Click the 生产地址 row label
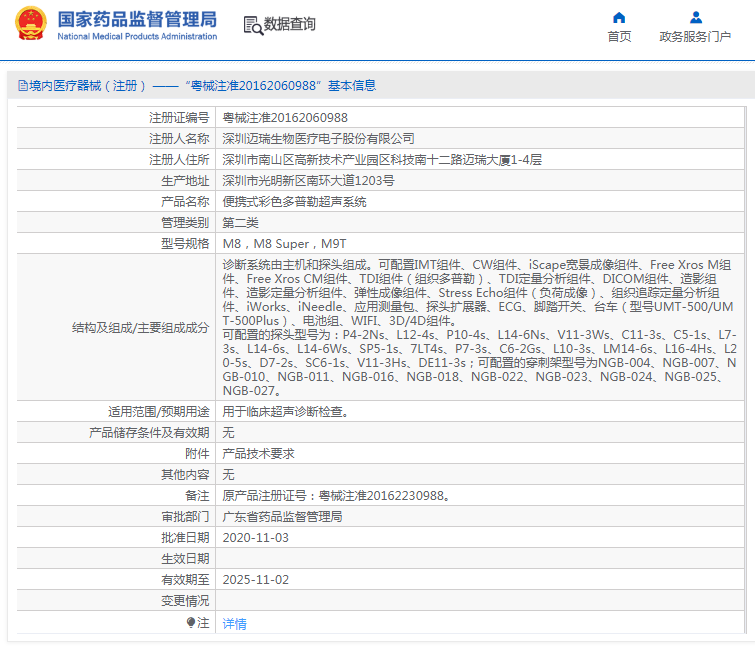The height and width of the screenshot is (647, 755). [185, 181]
